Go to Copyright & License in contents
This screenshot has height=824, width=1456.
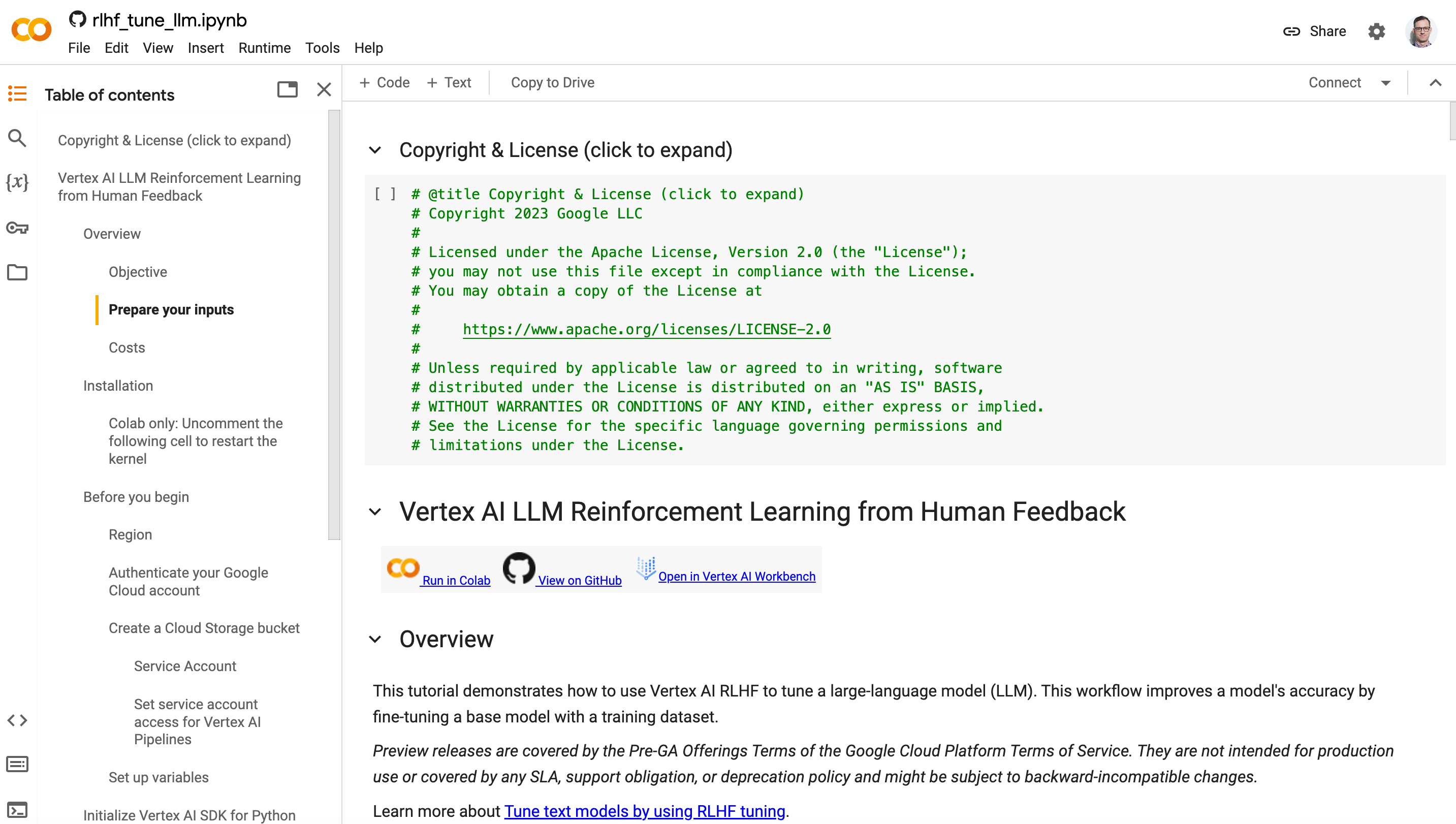[174, 140]
